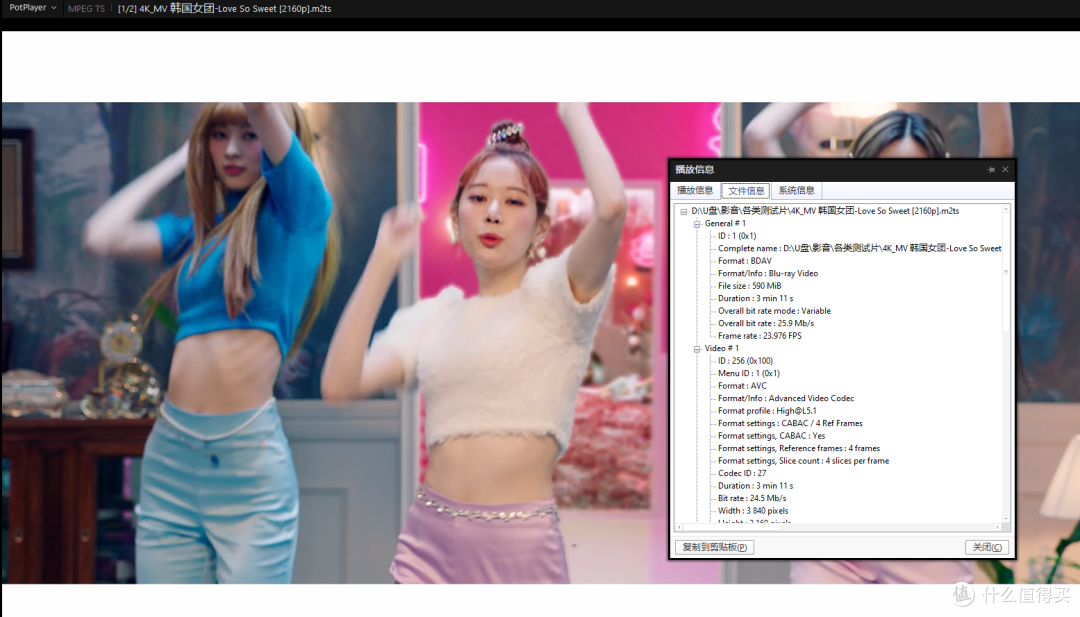
Task: Select the Format : BDAV row
Action: coord(745,261)
